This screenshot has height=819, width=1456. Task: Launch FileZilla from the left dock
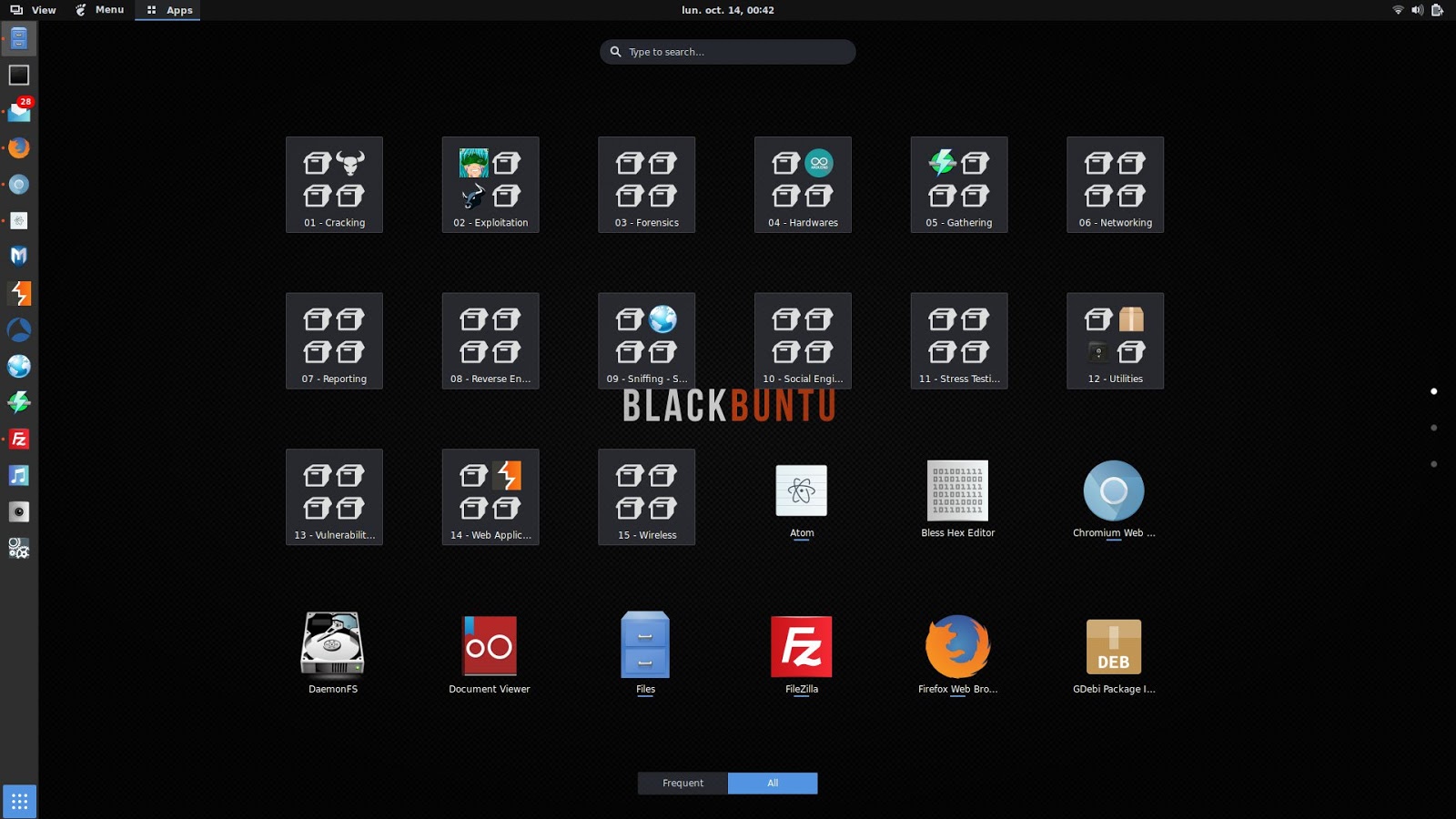(19, 439)
